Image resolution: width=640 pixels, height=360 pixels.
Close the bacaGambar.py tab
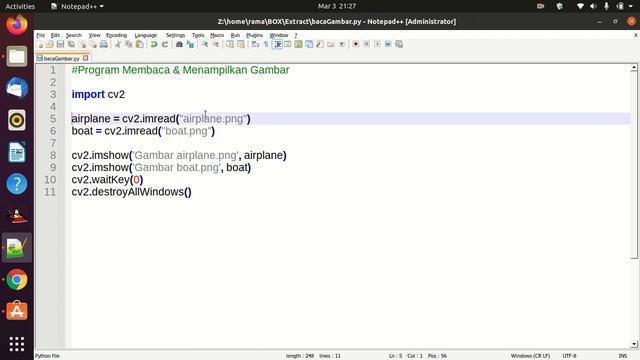tap(85, 58)
